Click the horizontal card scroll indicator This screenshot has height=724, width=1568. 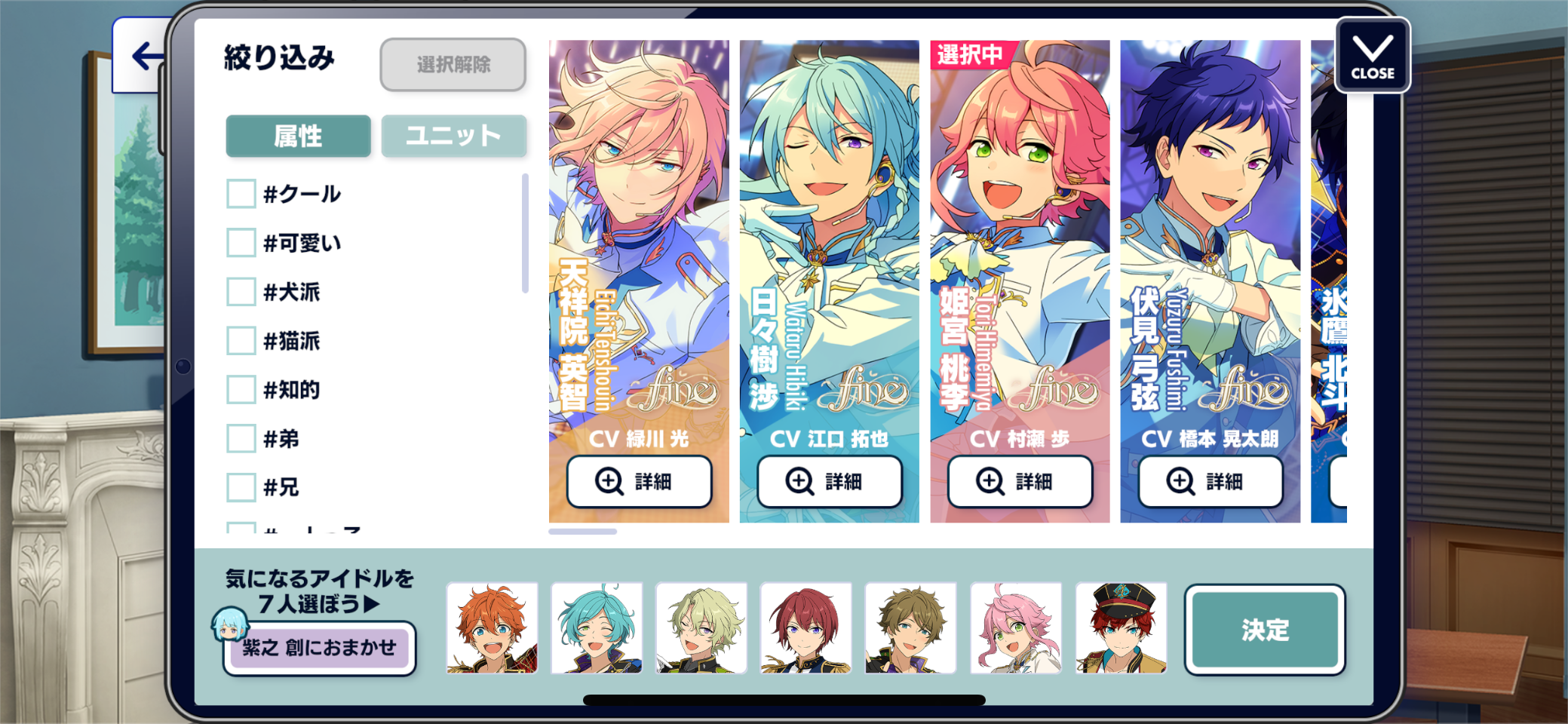click(x=583, y=532)
